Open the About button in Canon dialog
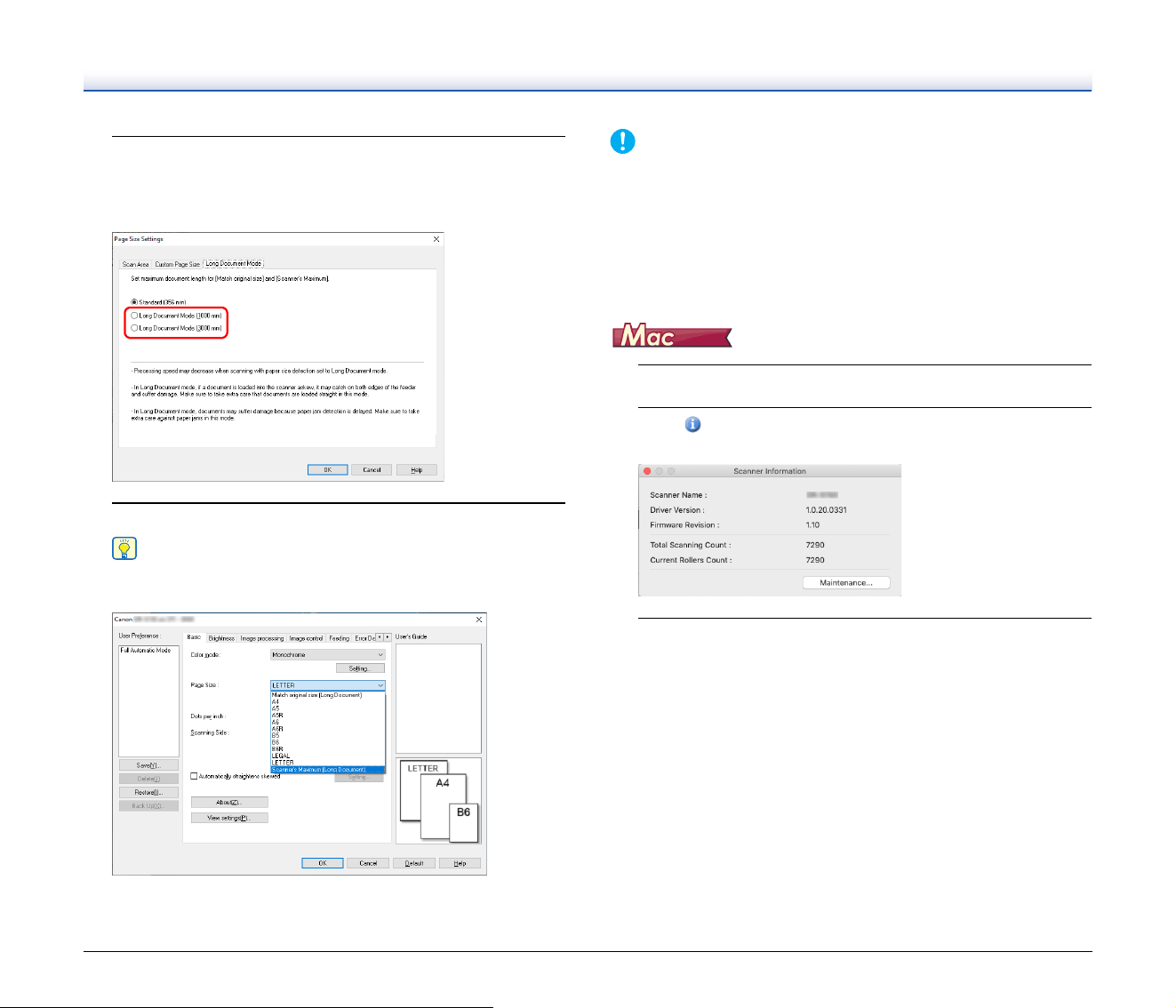Viewport: 1176px width, 1008px height. coord(229,803)
